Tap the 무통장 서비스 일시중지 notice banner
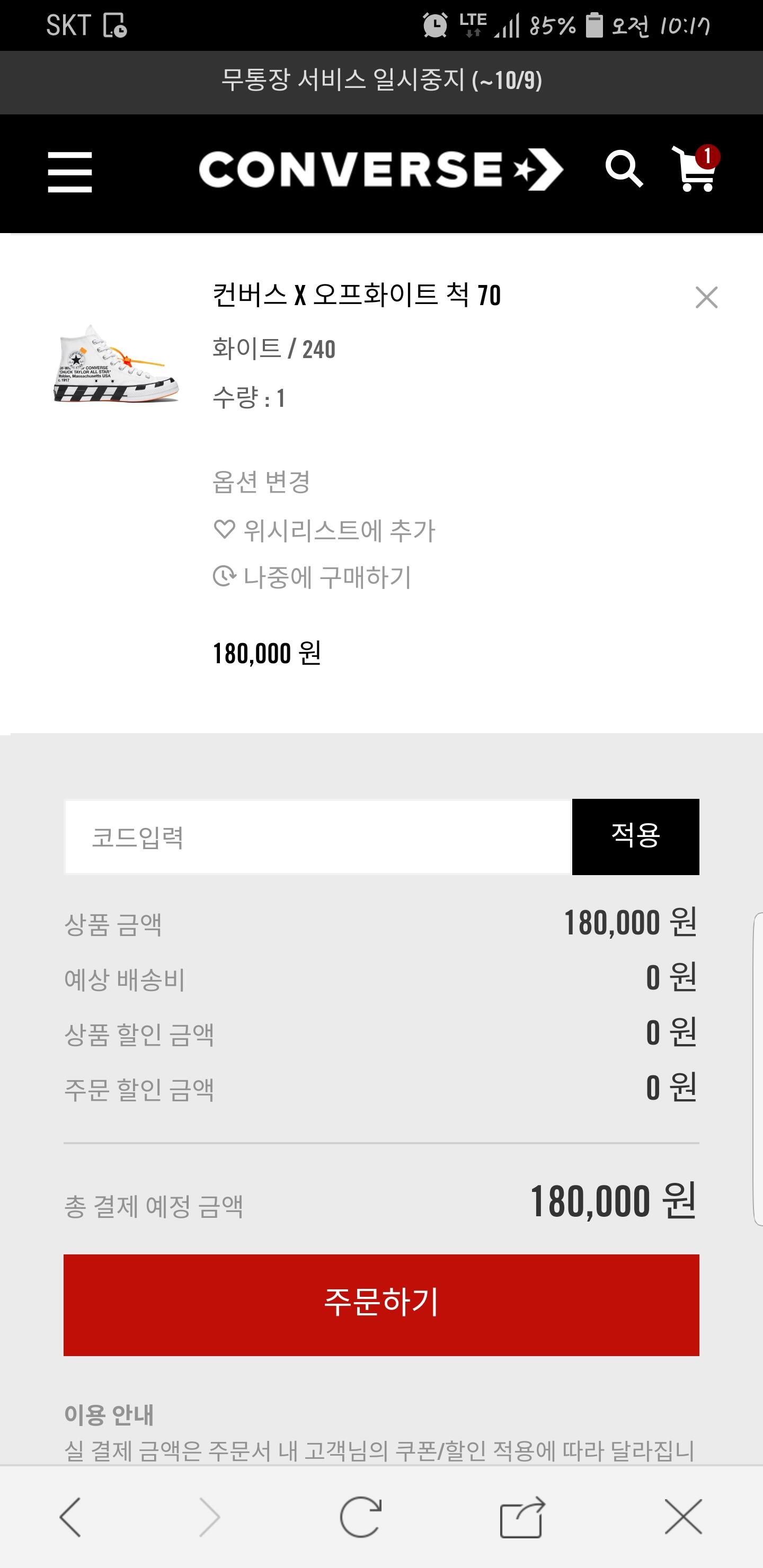Image resolution: width=763 pixels, height=1568 pixels. [x=381, y=81]
